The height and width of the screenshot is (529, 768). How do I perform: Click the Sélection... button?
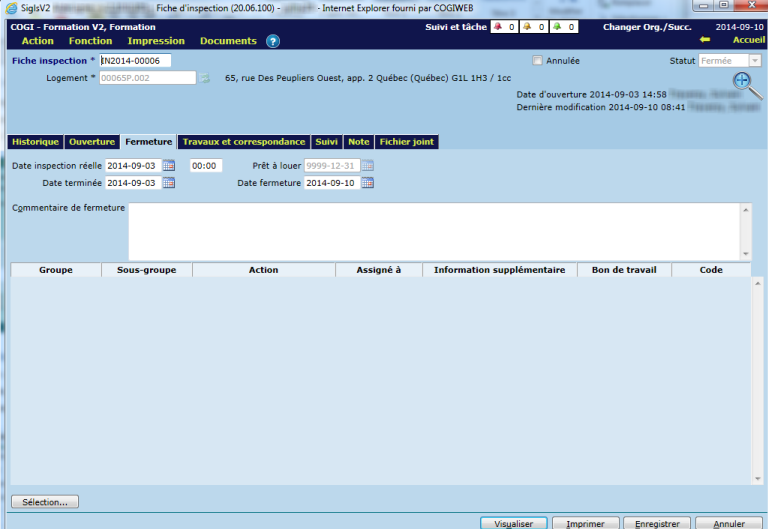coord(44,502)
